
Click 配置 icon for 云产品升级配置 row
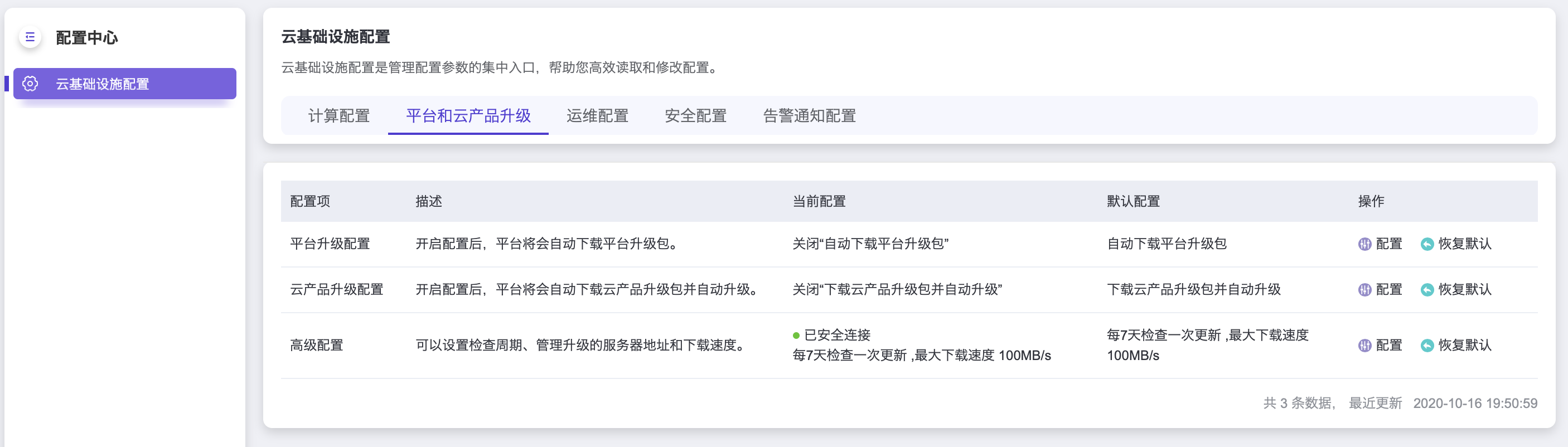pyautogui.click(x=1364, y=290)
